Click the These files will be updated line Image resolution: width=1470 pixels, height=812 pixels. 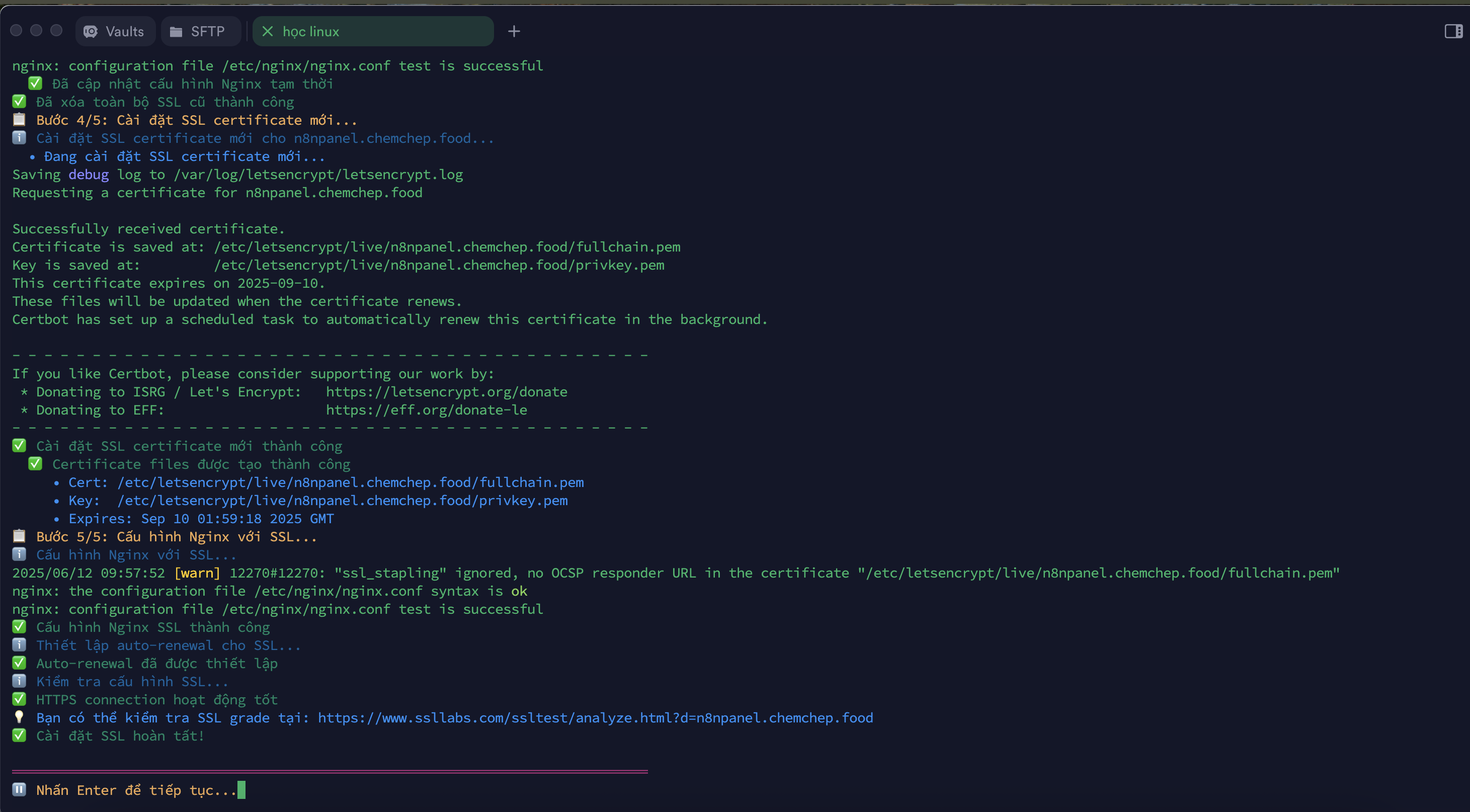(237, 301)
